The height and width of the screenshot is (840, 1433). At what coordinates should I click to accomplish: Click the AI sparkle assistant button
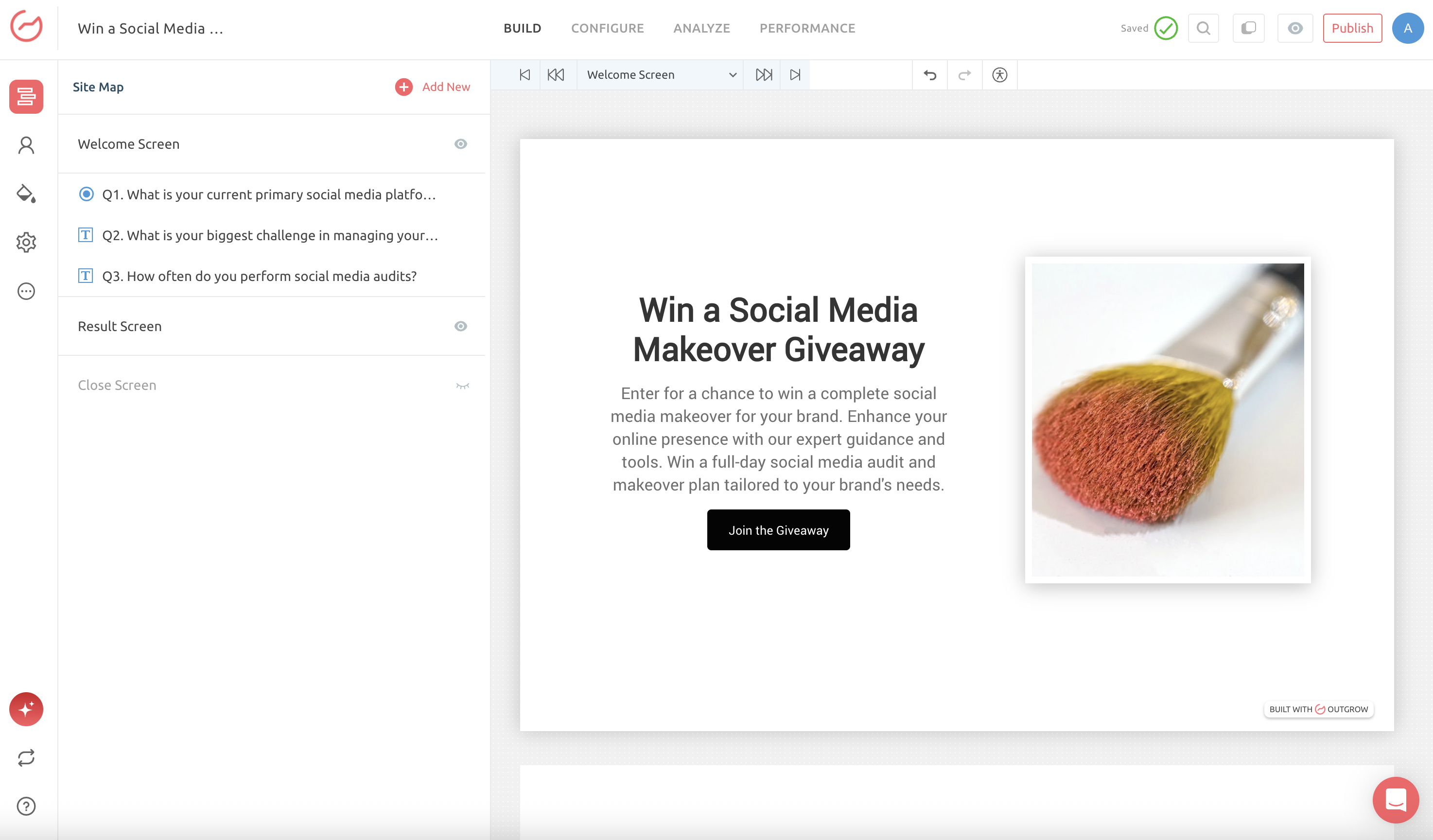point(26,709)
